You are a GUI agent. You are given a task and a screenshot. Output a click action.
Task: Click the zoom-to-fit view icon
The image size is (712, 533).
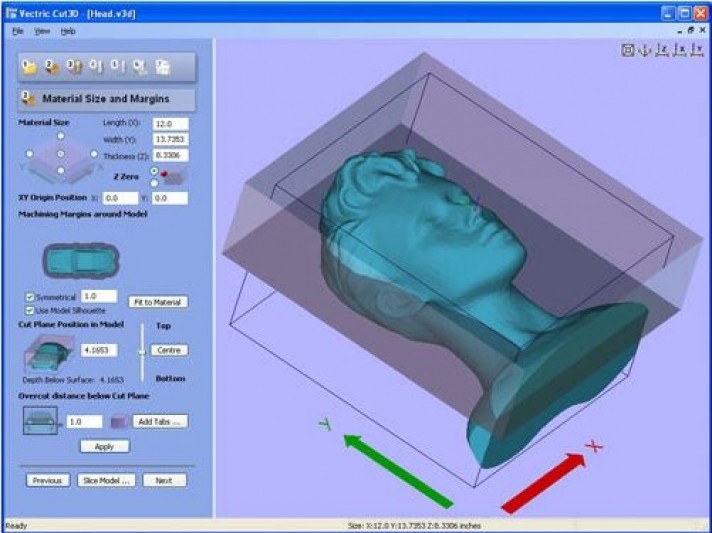coord(628,50)
